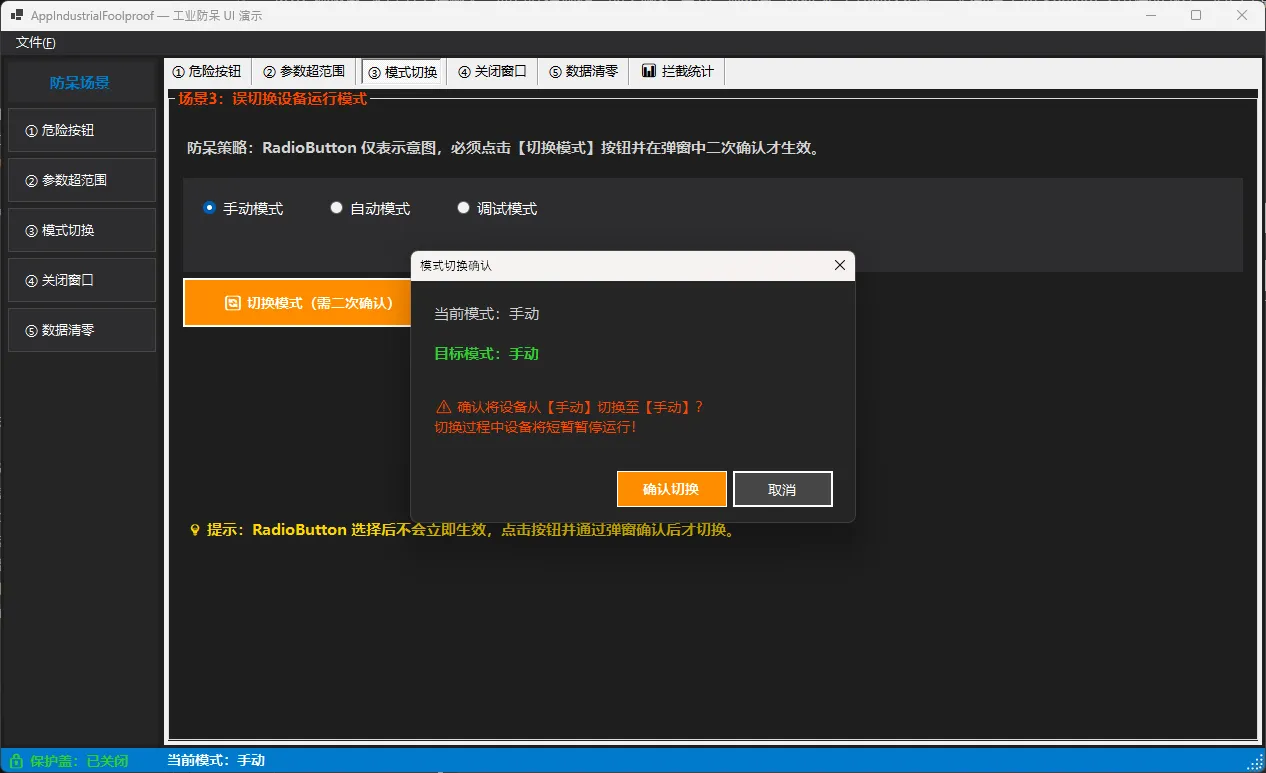Click the resize grip at the window corner
1266x773 pixels.
click(x=1257, y=764)
